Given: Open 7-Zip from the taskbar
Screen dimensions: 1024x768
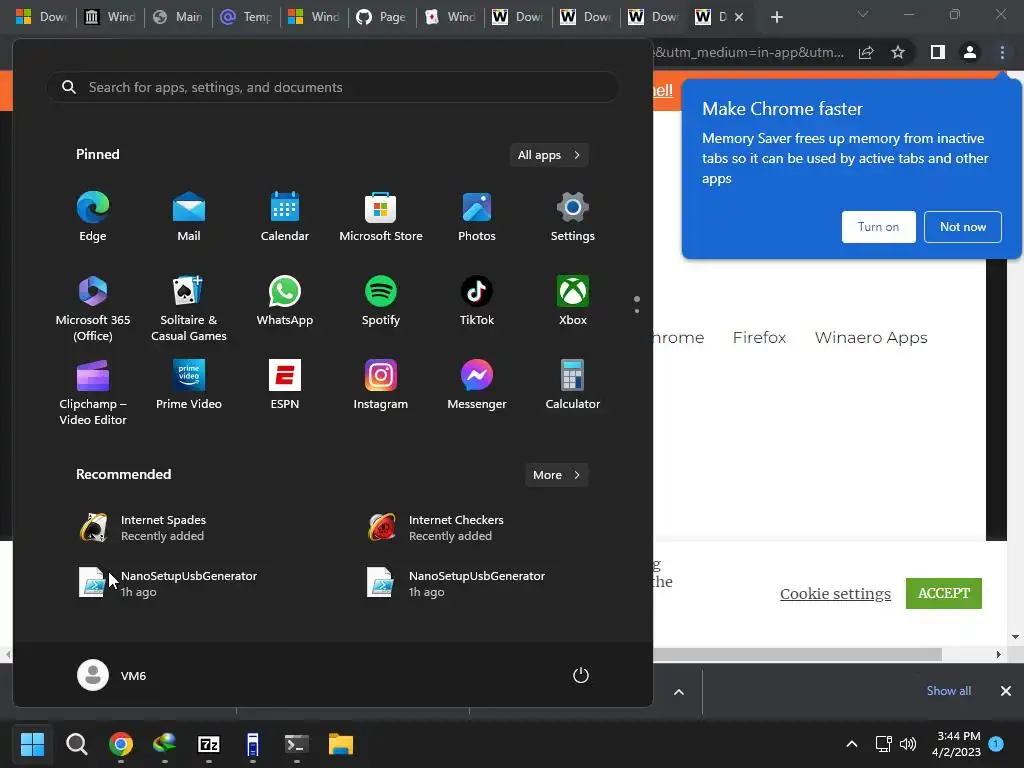Looking at the screenshot, I should pos(208,744).
